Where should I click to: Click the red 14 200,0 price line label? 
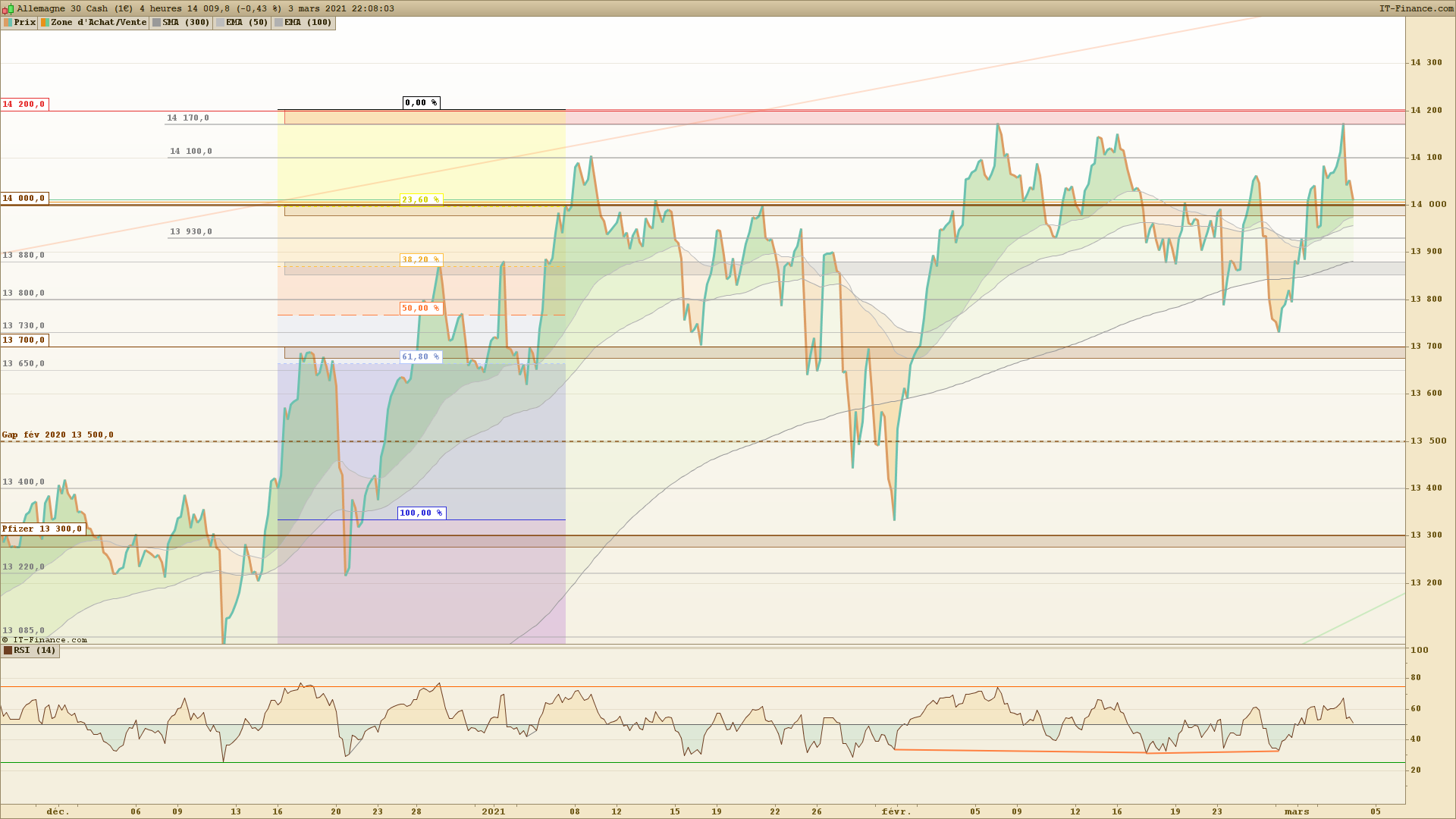tap(24, 105)
